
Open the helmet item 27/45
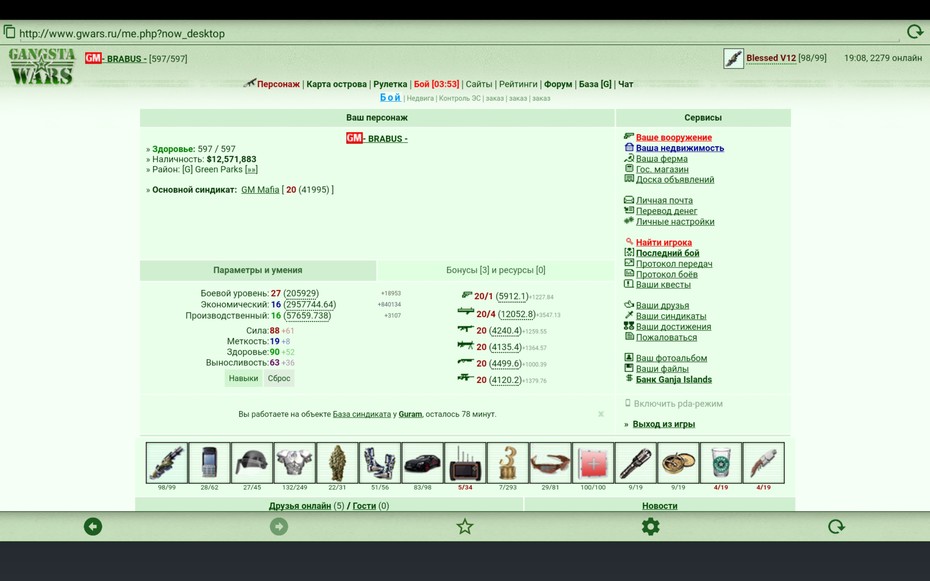pos(252,462)
